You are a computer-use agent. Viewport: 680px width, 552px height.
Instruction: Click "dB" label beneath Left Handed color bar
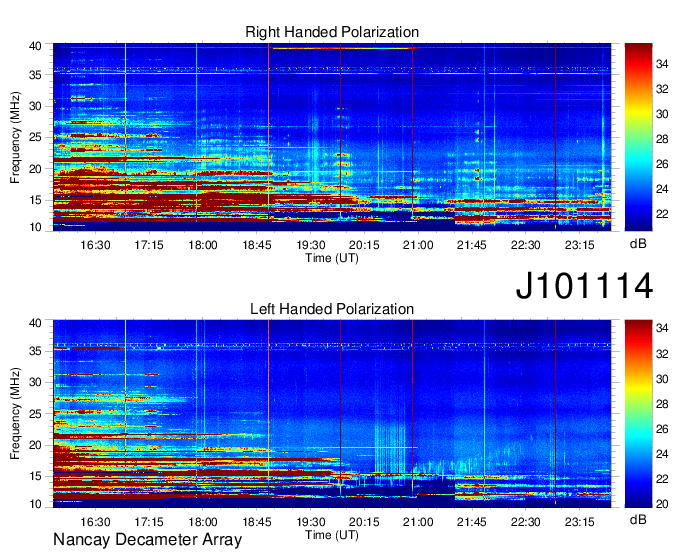[638, 520]
